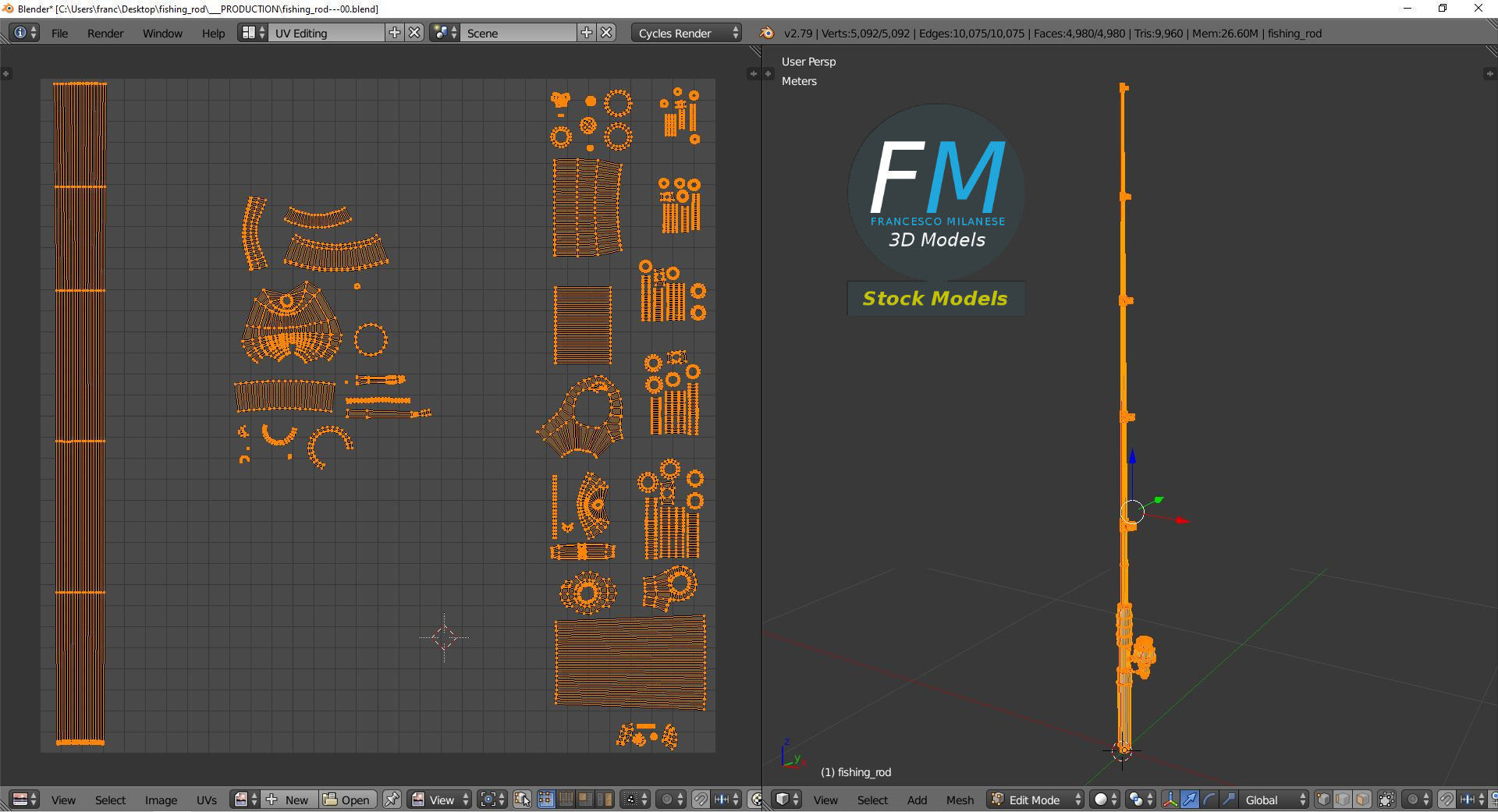Delete the UV Editing screen layout
This screenshot has height=812, width=1498.
tap(415, 33)
